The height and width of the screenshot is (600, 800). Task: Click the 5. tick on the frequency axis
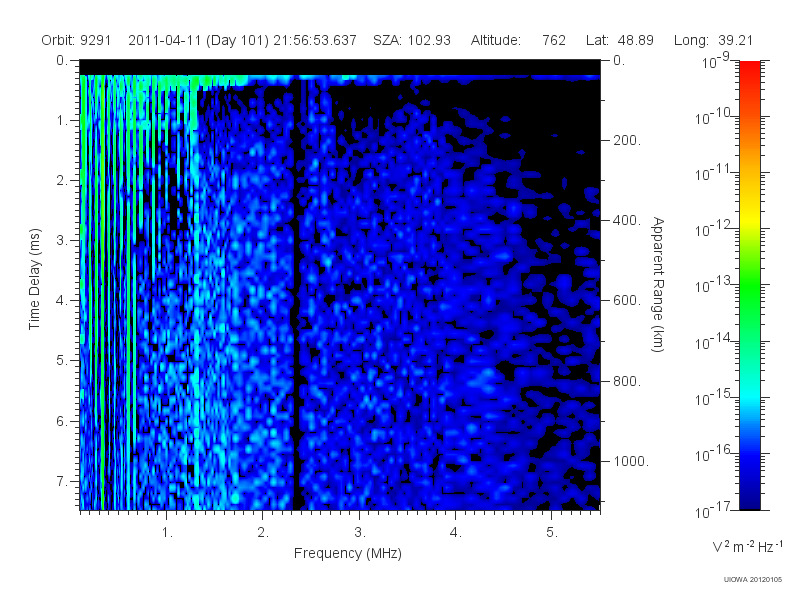click(552, 533)
